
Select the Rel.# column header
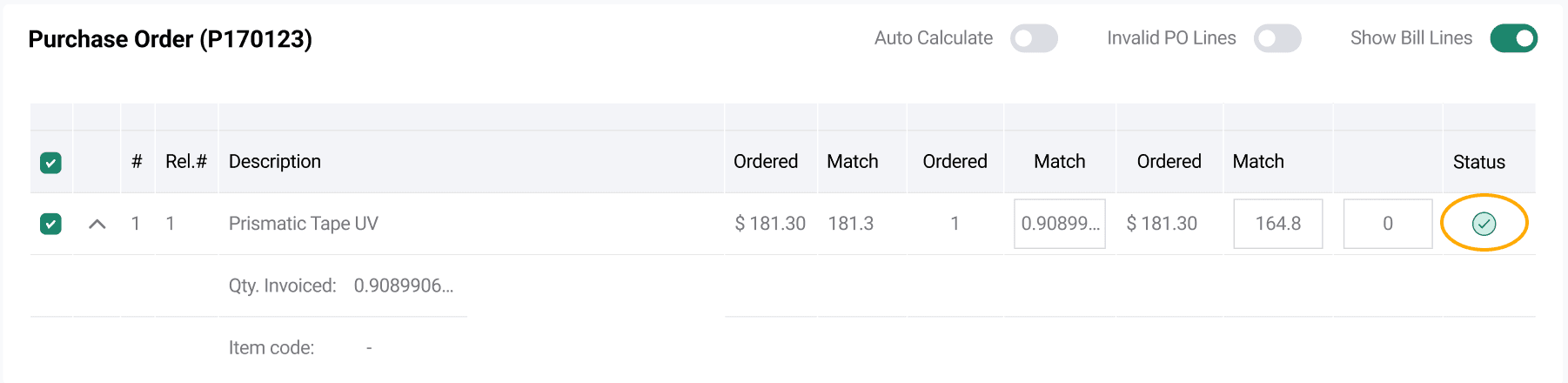point(186,162)
